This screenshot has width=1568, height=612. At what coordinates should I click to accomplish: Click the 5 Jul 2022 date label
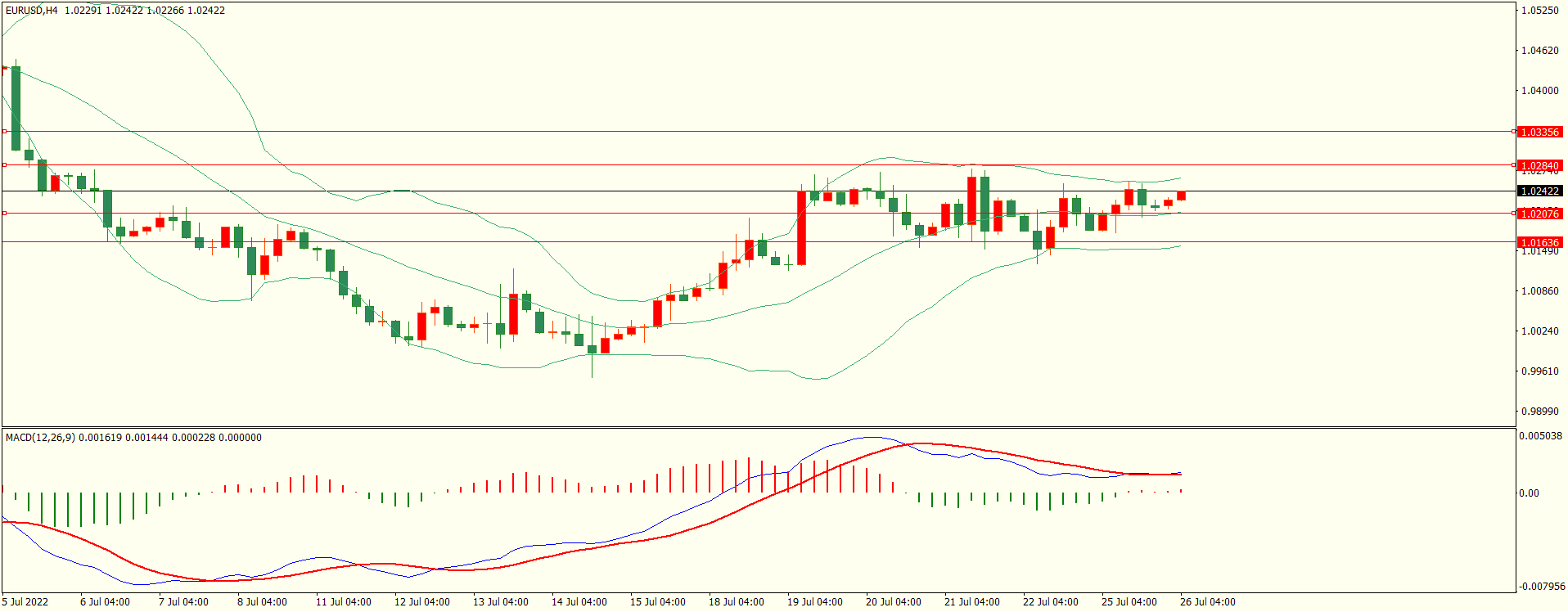tap(25, 602)
